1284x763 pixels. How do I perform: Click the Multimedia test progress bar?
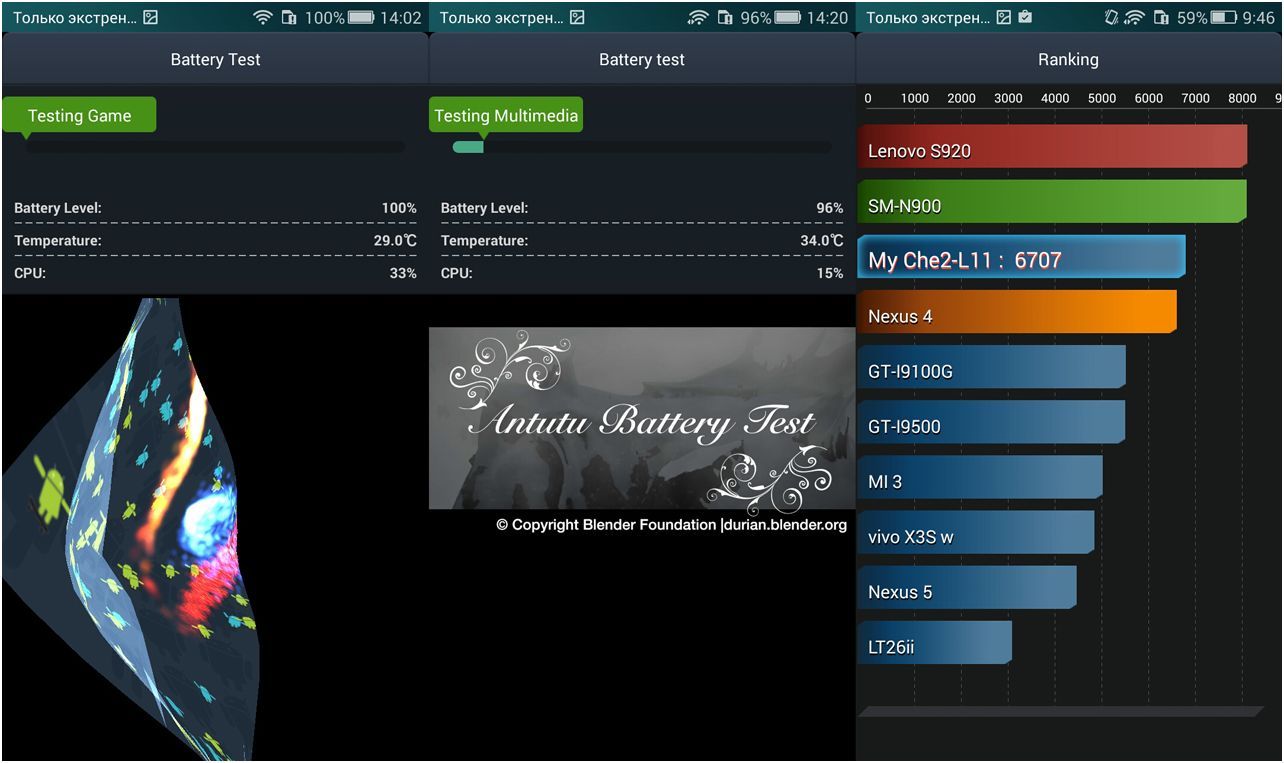[x=641, y=147]
